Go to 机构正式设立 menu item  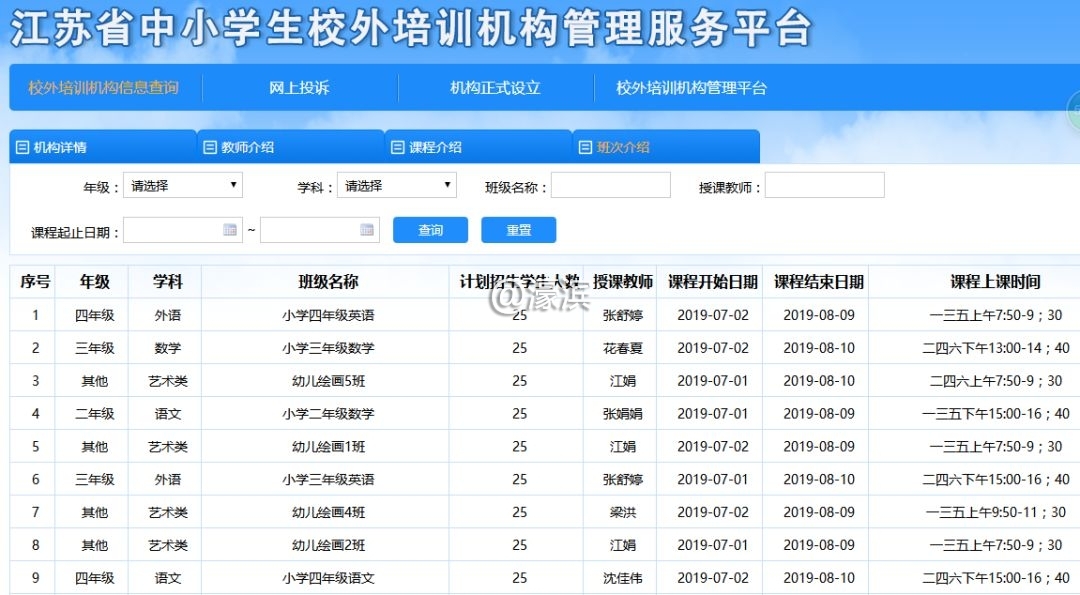[x=495, y=88]
